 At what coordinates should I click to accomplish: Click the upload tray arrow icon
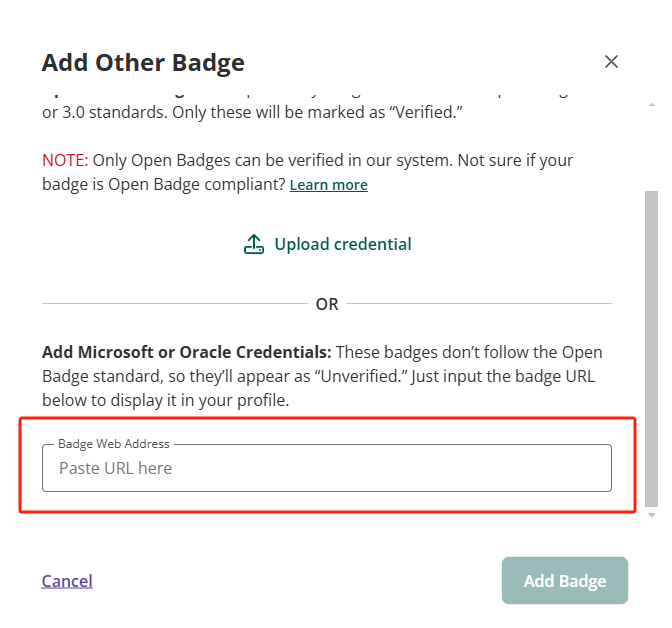coord(254,244)
